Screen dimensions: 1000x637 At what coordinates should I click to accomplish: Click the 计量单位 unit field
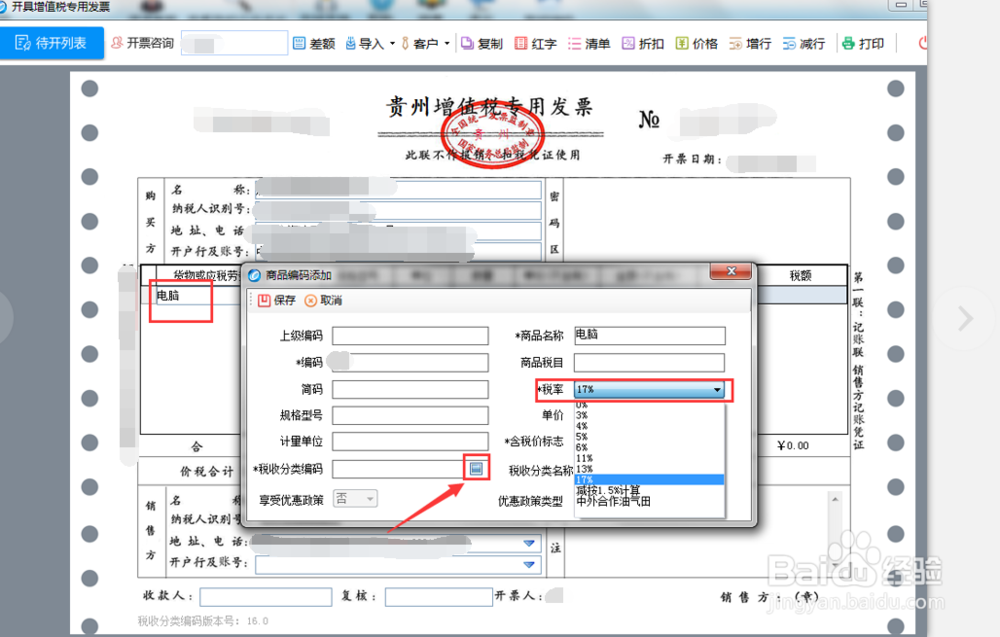410,442
